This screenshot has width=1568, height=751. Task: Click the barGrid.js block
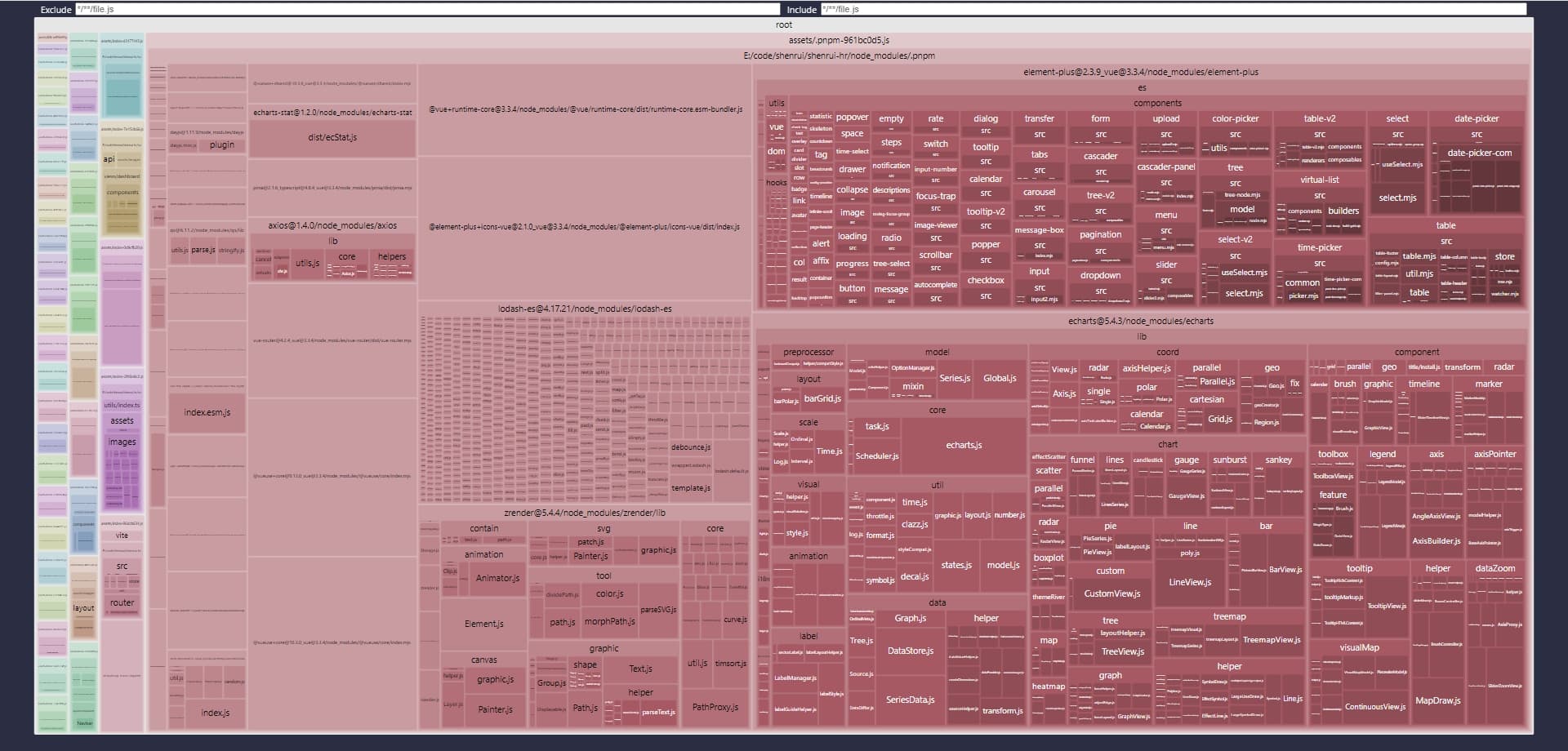pos(822,398)
